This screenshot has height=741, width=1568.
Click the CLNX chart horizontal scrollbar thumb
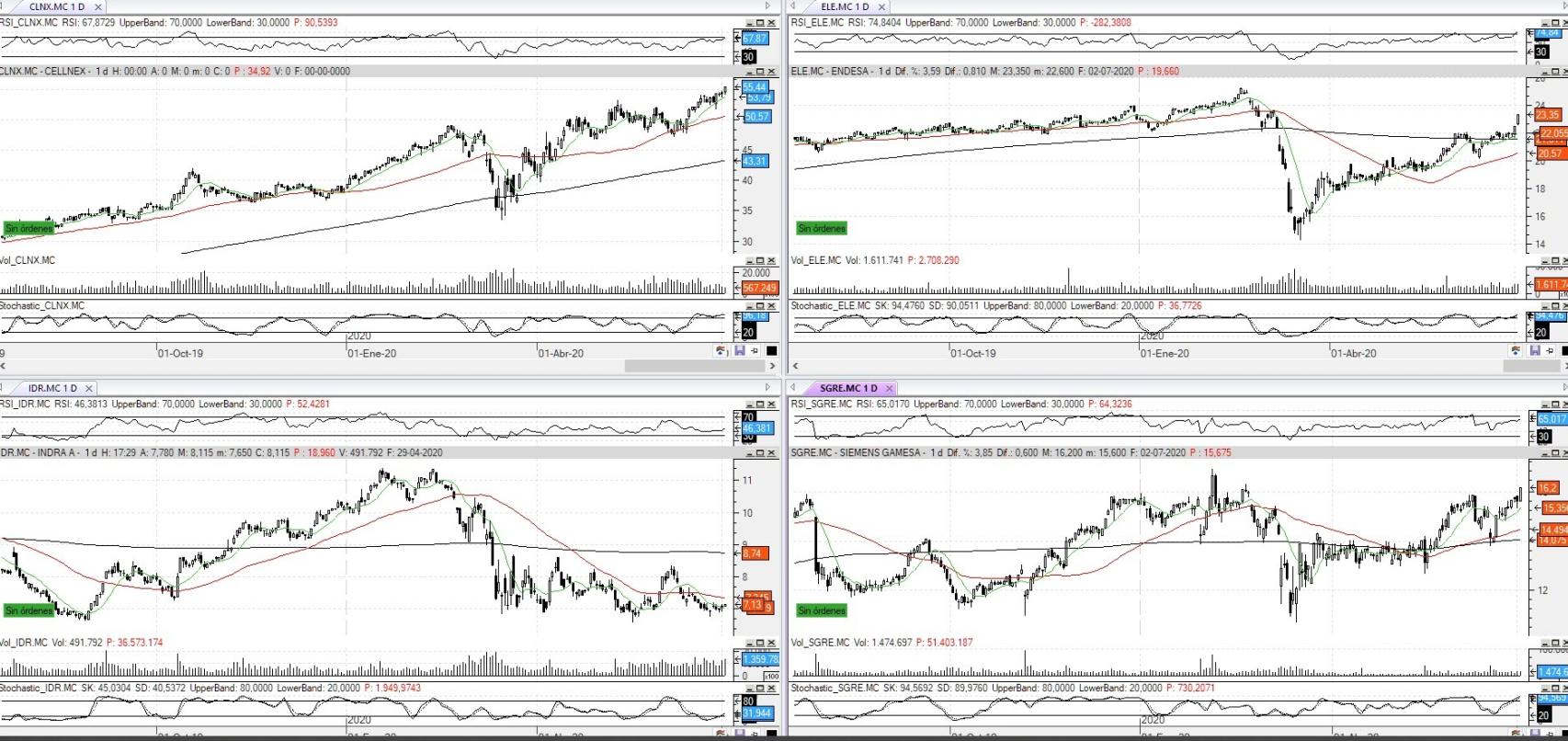695,366
